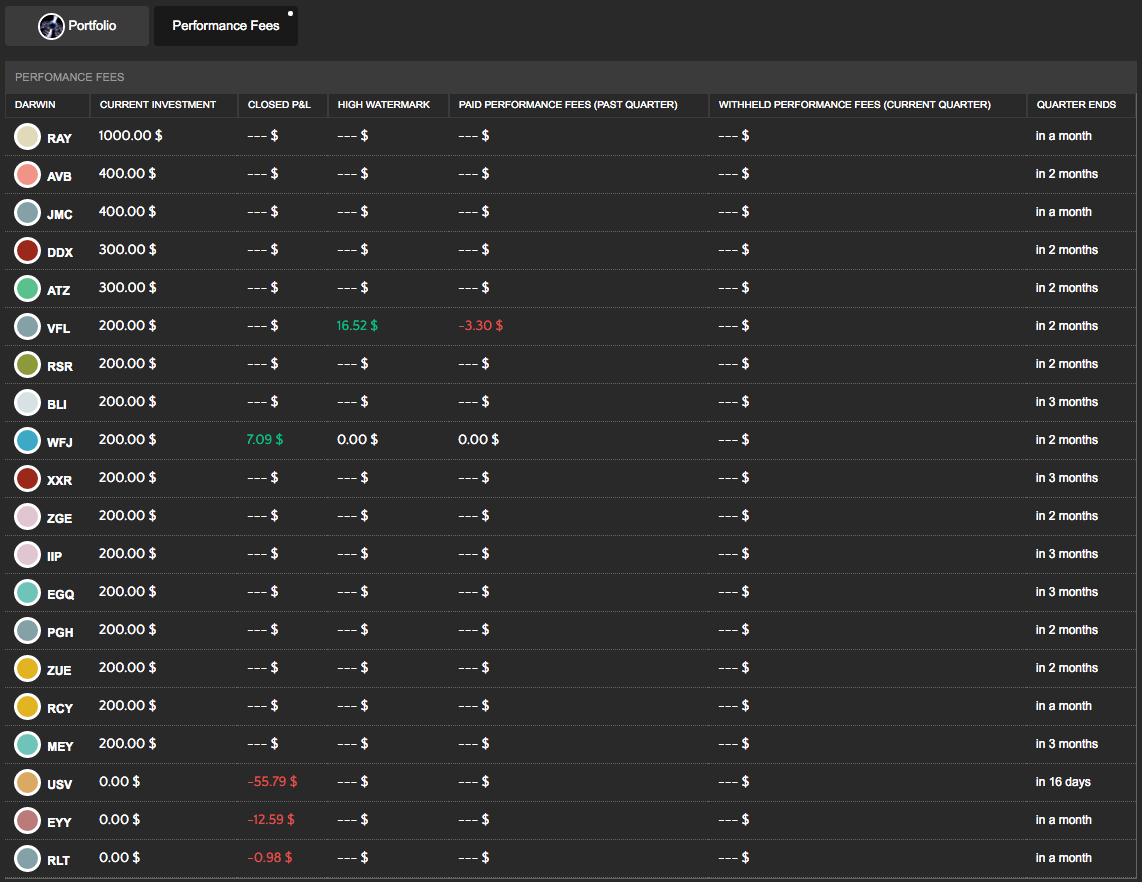Switch to the Performance Fees tab
Image resolution: width=1142 pixels, height=882 pixels.
(x=225, y=26)
